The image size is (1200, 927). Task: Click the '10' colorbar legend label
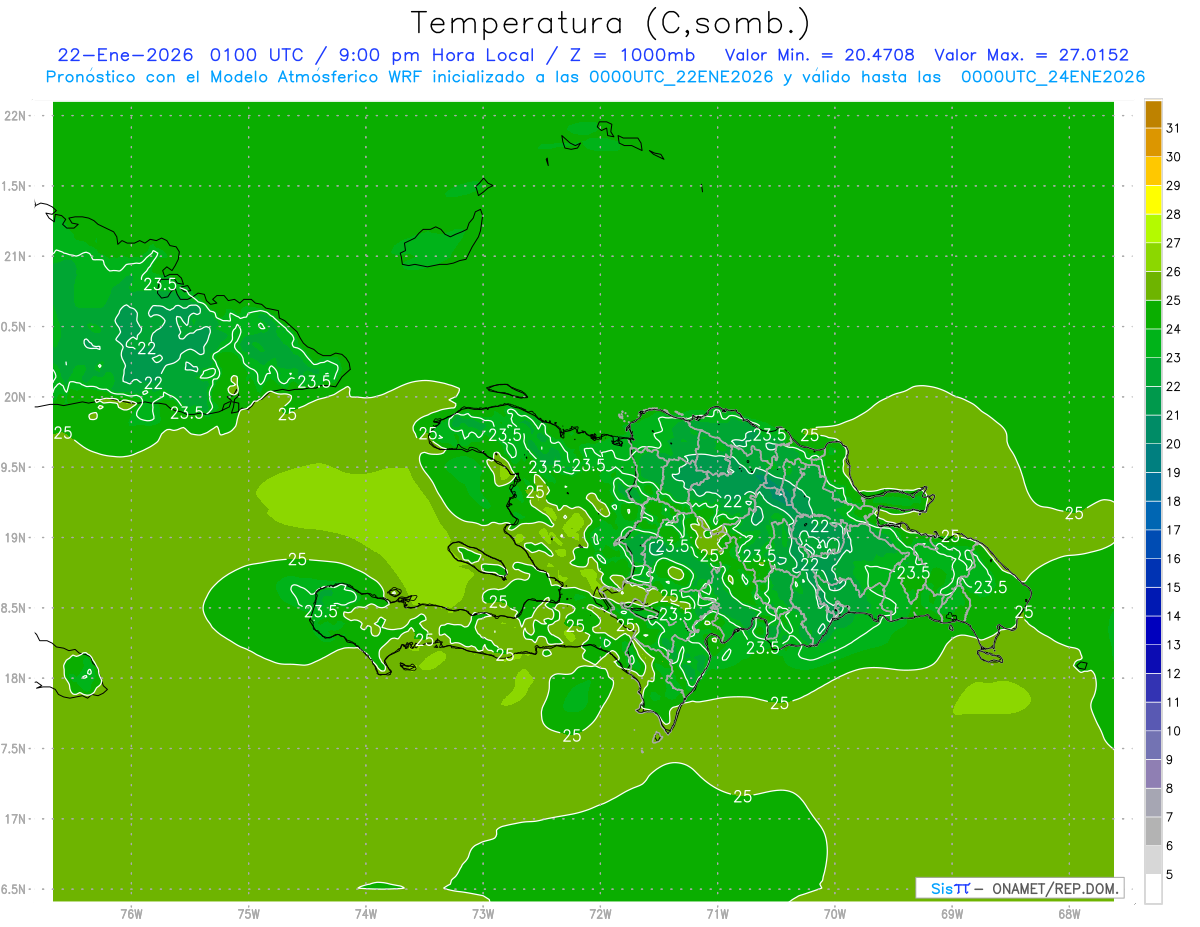tap(1174, 731)
